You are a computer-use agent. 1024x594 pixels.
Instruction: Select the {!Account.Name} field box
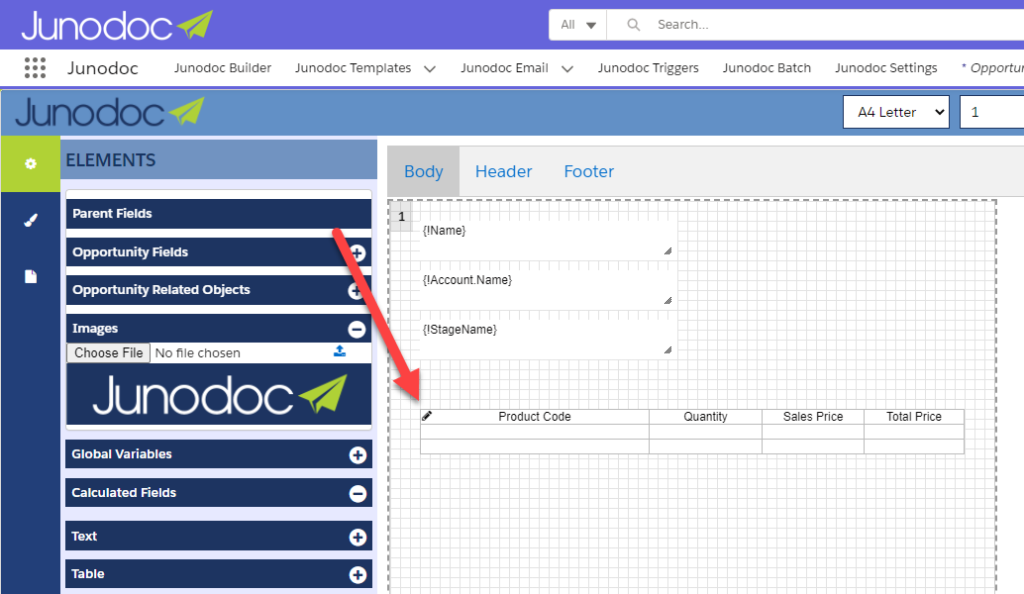click(546, 289)
